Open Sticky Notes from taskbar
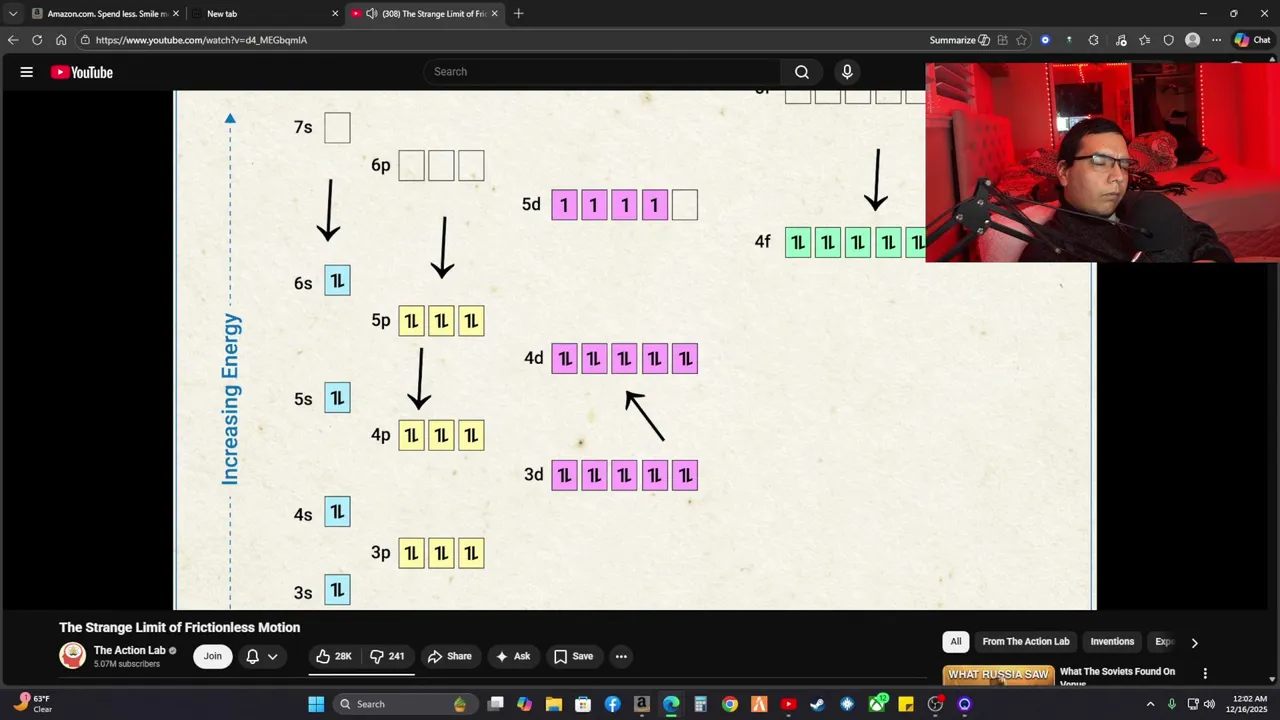Viewport: 1280px width, 720px height. (906, 704)
